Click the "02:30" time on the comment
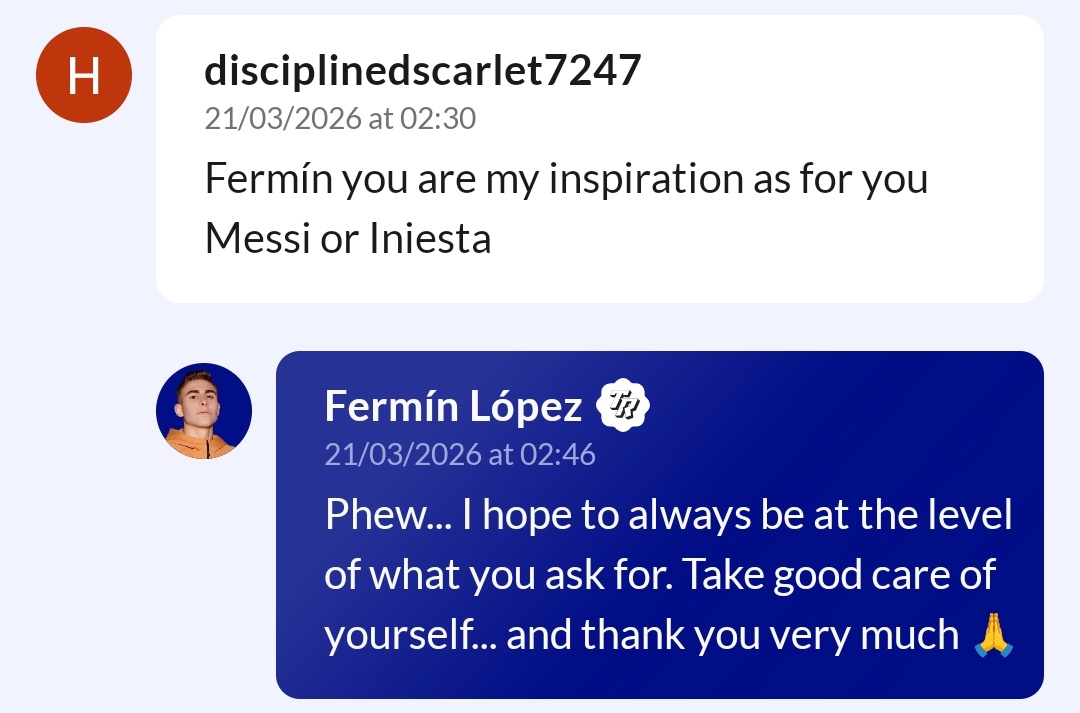 click(438, 119)
